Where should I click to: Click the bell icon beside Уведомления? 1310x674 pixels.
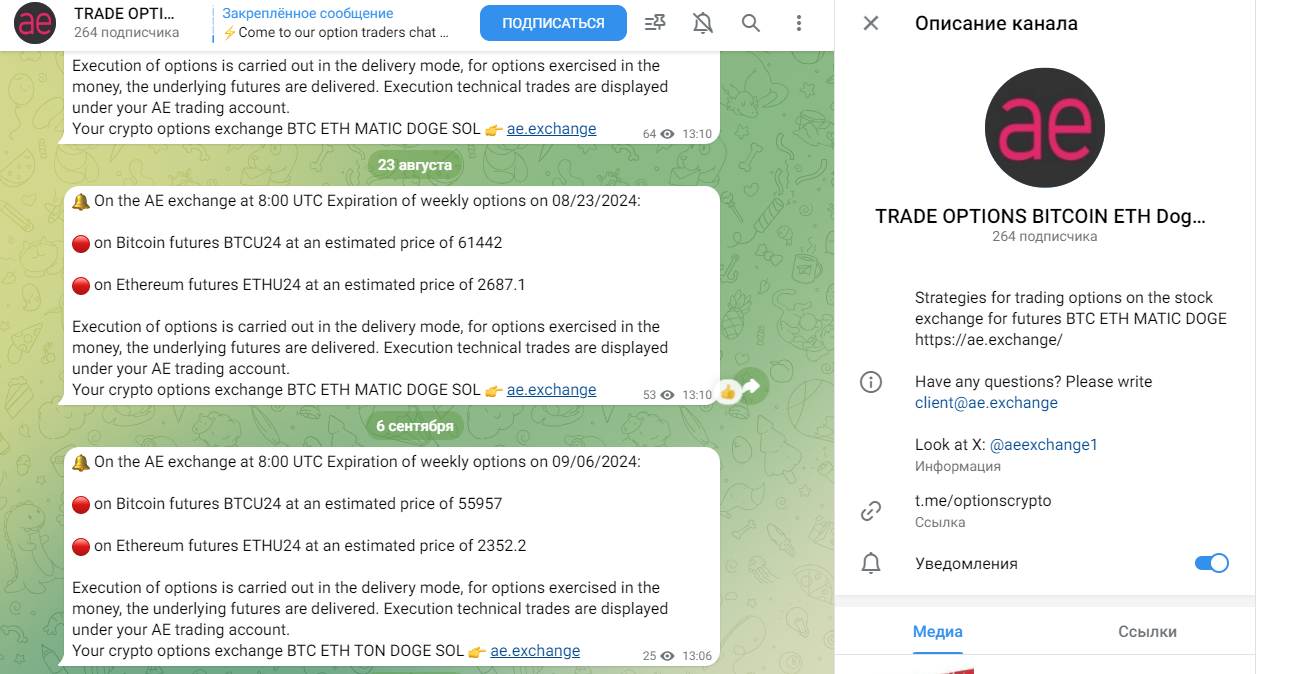coord(871,563)
